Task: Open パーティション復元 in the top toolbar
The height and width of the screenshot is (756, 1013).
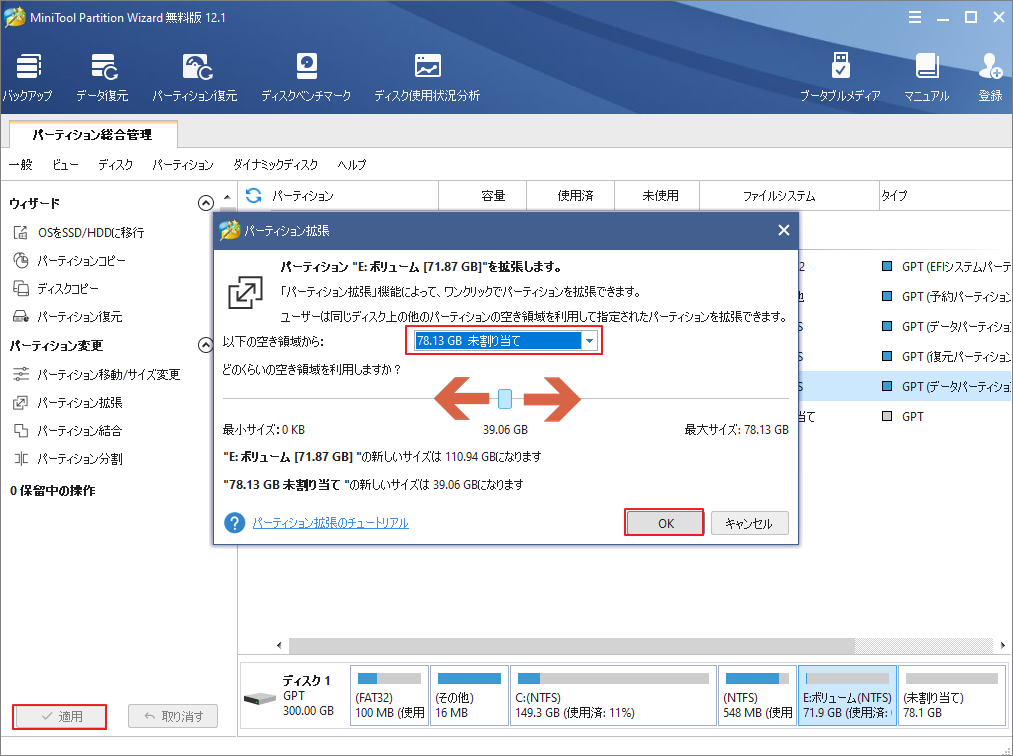Action: pos(195,78)
